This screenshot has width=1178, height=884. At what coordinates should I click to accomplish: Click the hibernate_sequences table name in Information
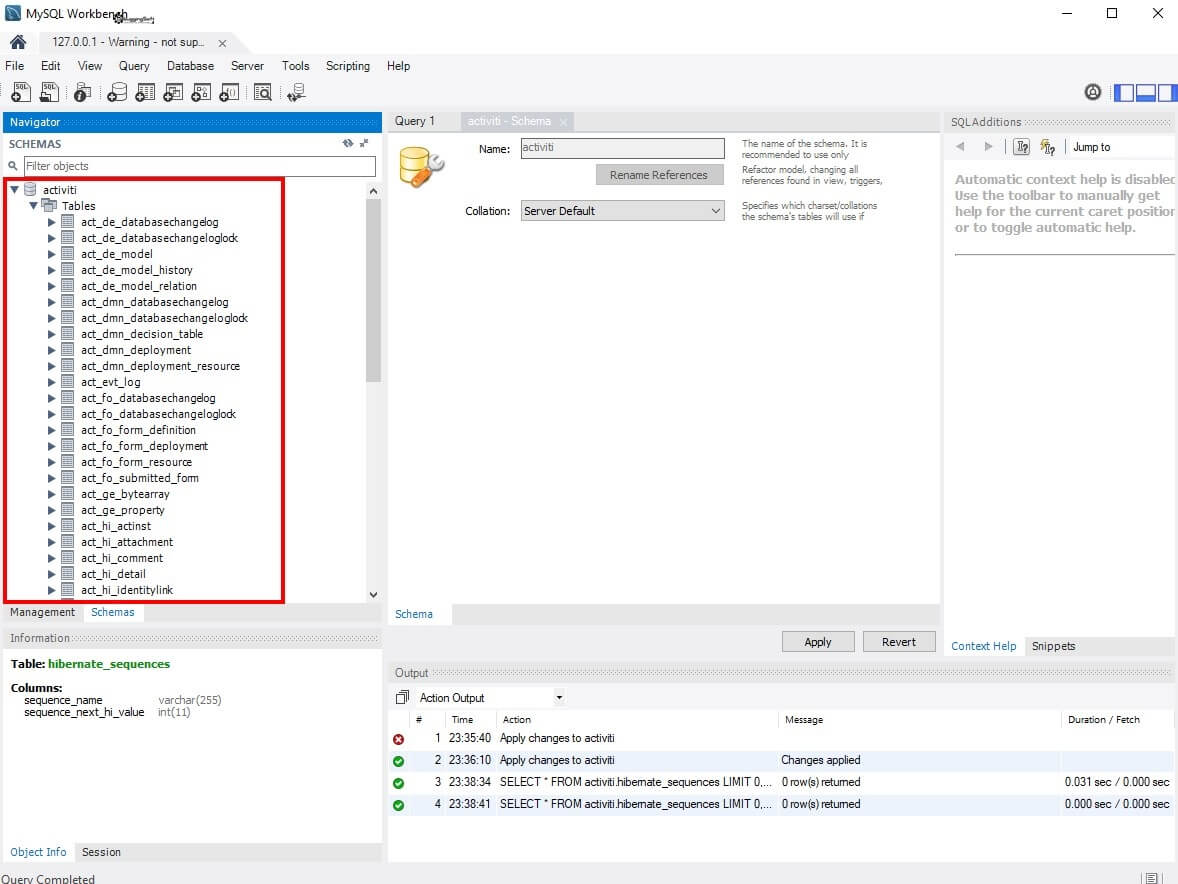click(109, 664)
